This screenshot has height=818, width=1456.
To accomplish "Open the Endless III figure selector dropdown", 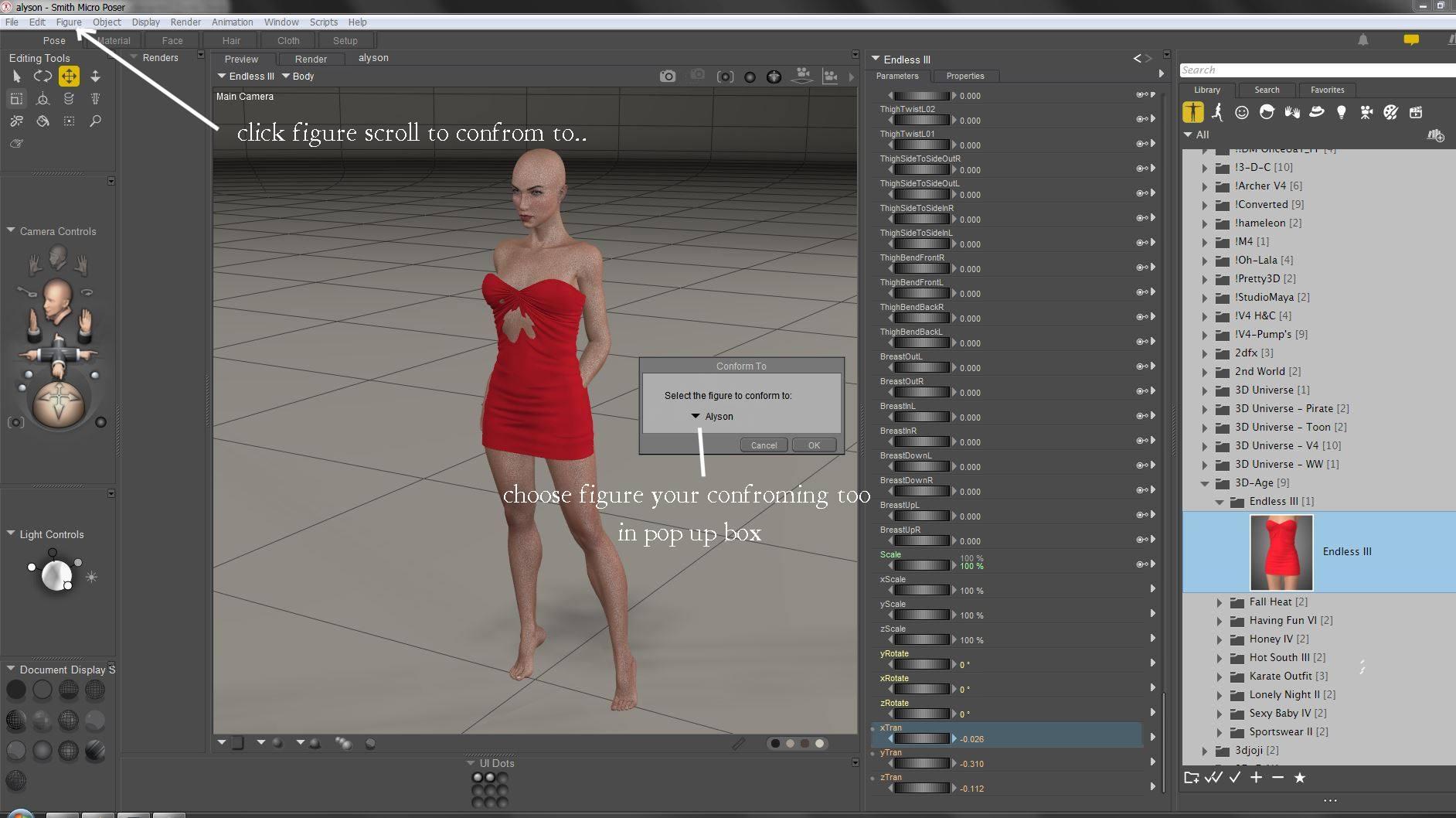I will pyautogui.click(x=246, y=76).
